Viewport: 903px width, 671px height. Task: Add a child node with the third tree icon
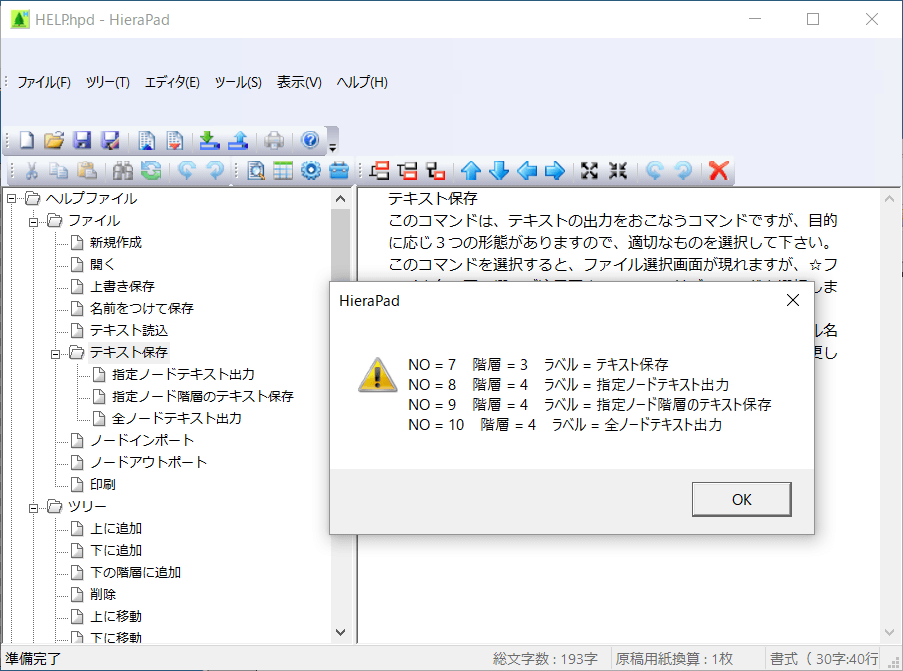pos(435,170)
